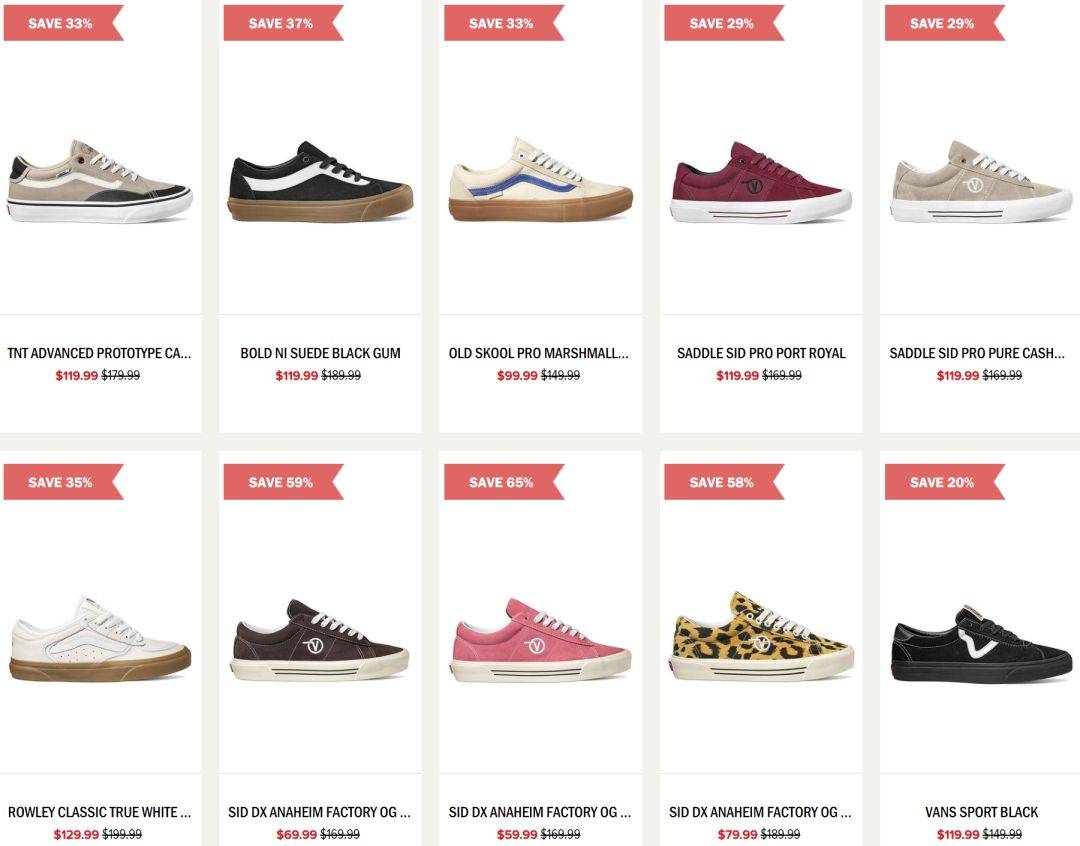
Task: Click the OLD SKOOL PRO MARSHMALL... title
Action: pyautogui.click(x=539, y=353)
